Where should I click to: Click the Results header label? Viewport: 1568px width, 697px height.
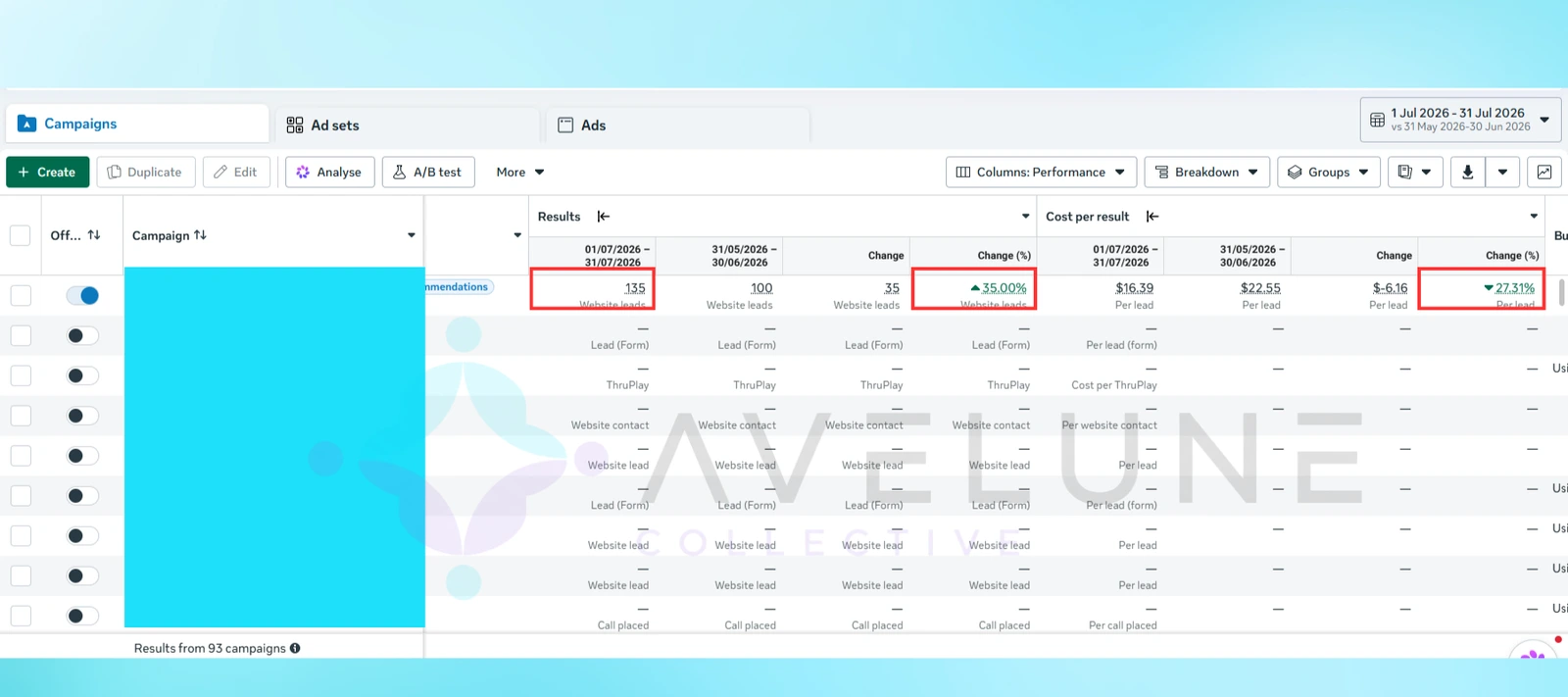pyautogui.click(x=559, y=217)
